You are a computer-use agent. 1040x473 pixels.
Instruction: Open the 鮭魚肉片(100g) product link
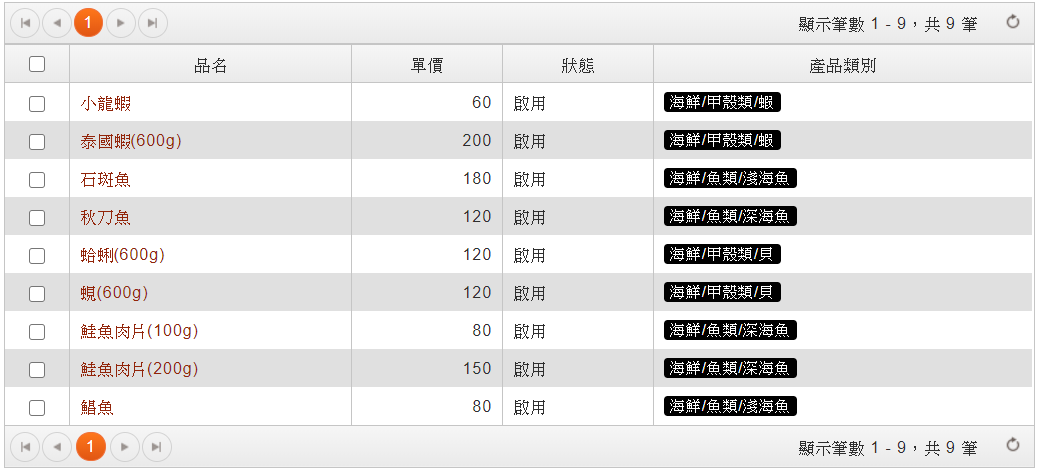pyautogui.click(x=139, y=331)
